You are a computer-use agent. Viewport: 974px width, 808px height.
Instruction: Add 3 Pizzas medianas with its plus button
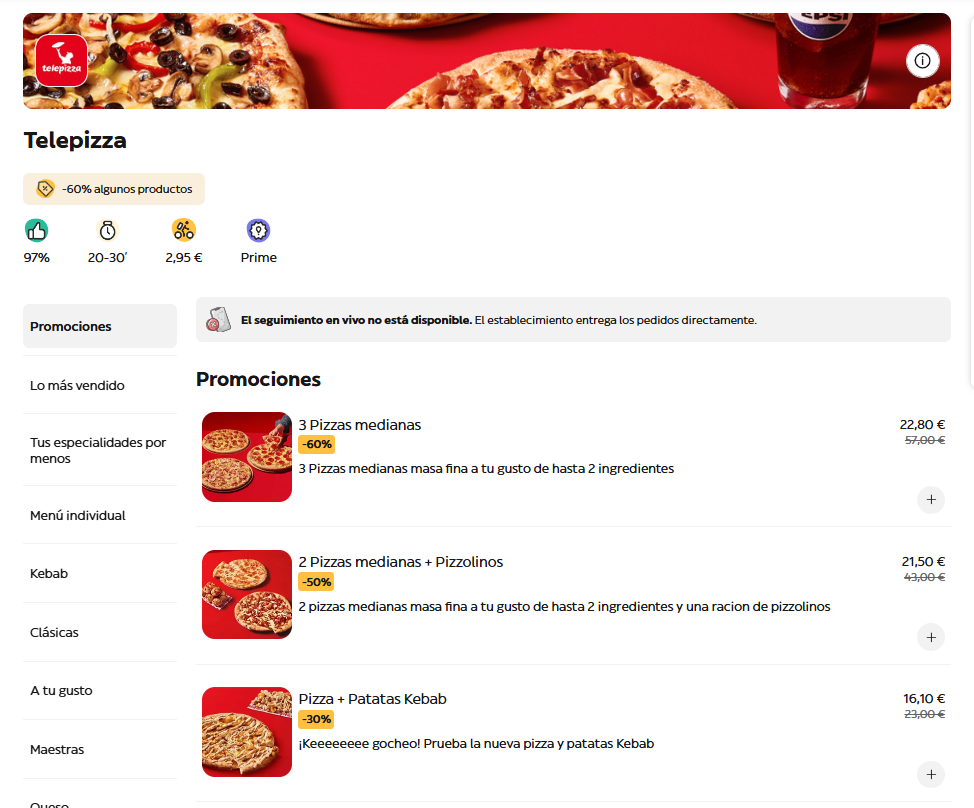[x=931, y=499]
